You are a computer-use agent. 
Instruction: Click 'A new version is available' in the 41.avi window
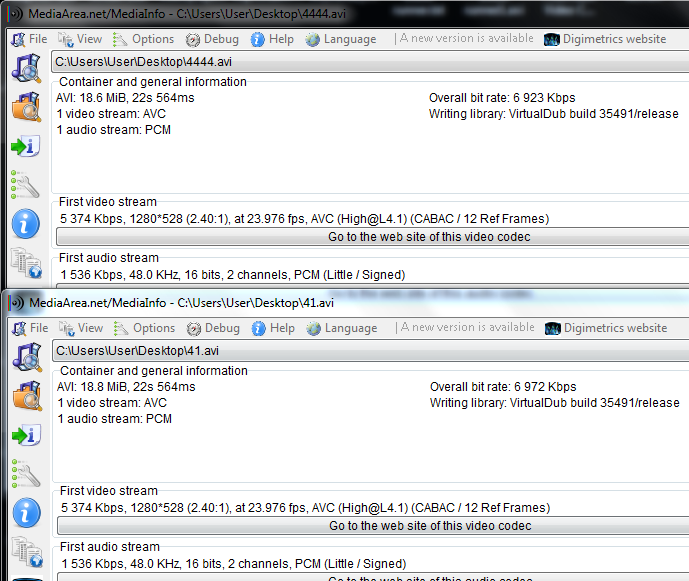[467, 327]
